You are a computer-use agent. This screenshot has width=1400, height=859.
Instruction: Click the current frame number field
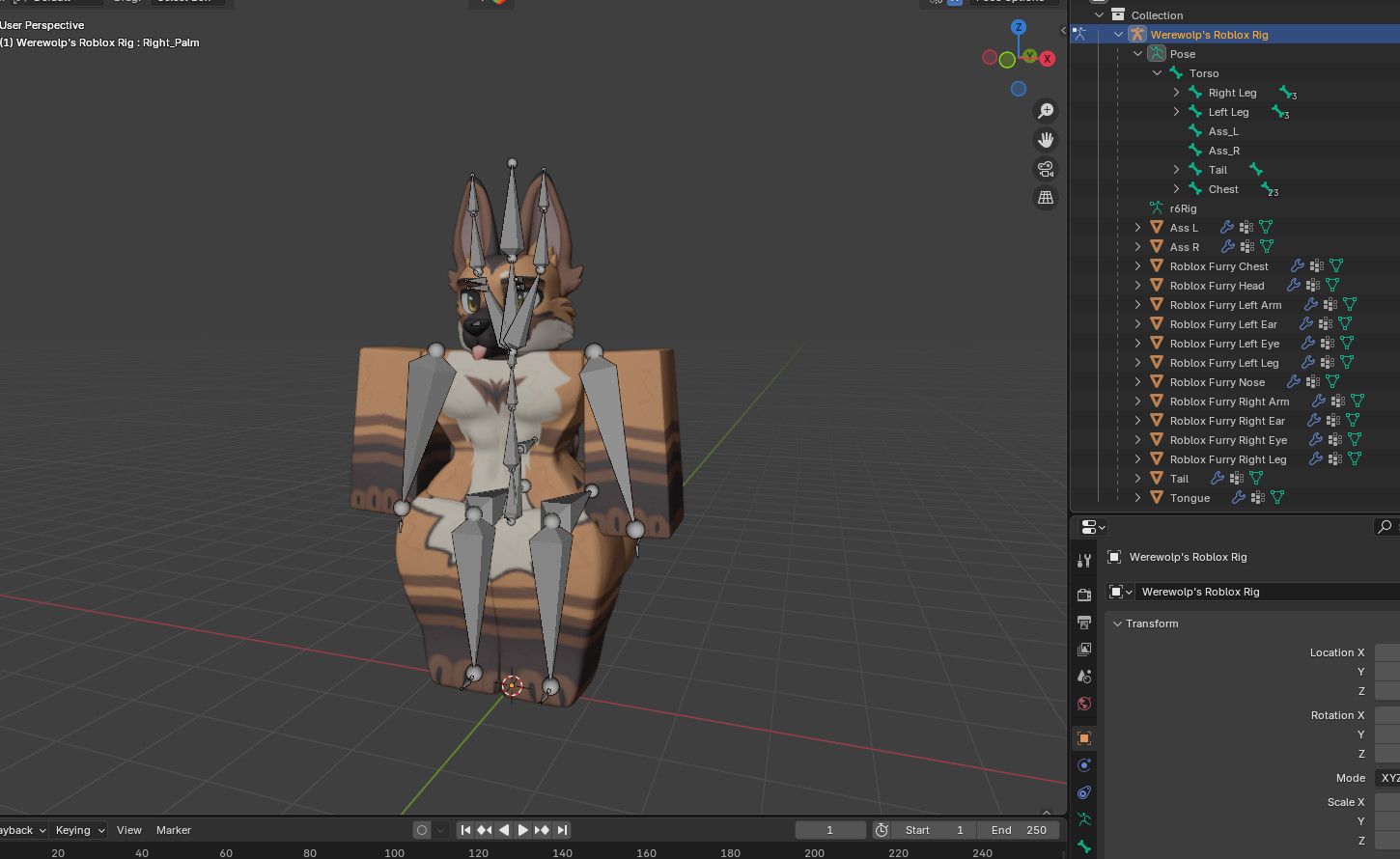coord(830,830)
